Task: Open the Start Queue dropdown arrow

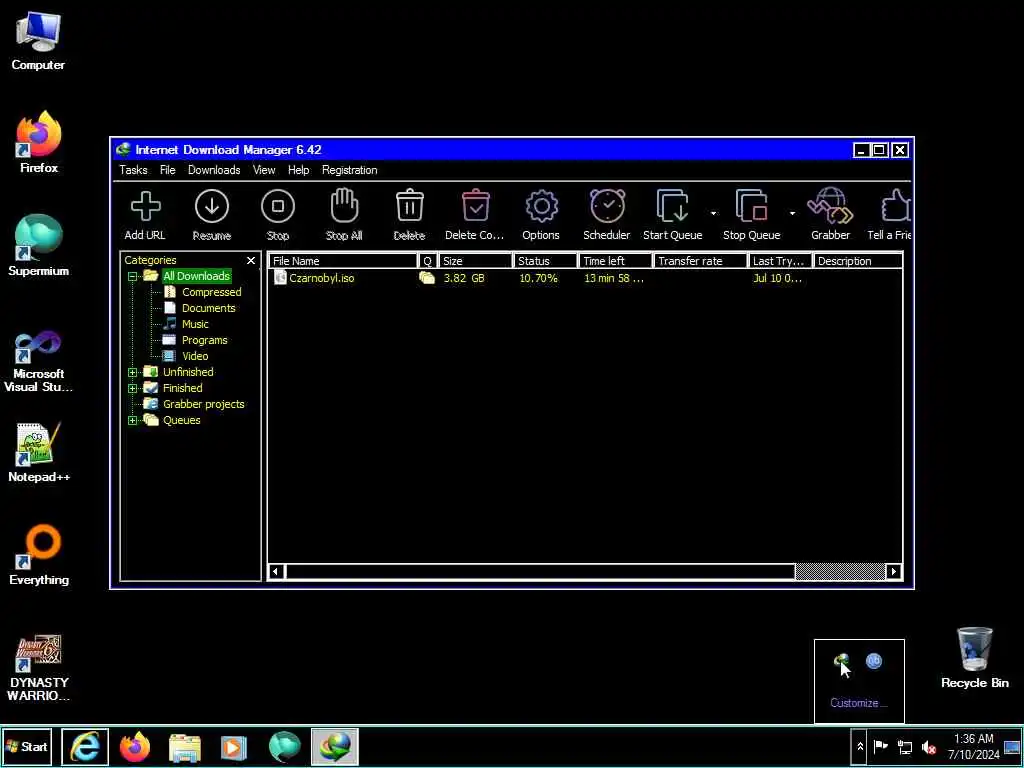Action: (713, 214)
